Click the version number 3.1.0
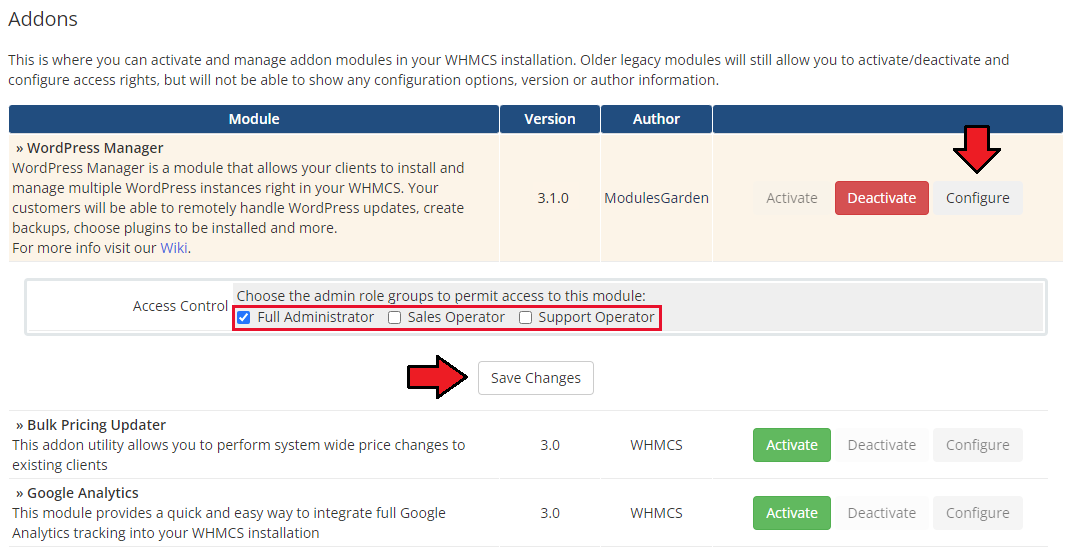 [x=553, y=198]
